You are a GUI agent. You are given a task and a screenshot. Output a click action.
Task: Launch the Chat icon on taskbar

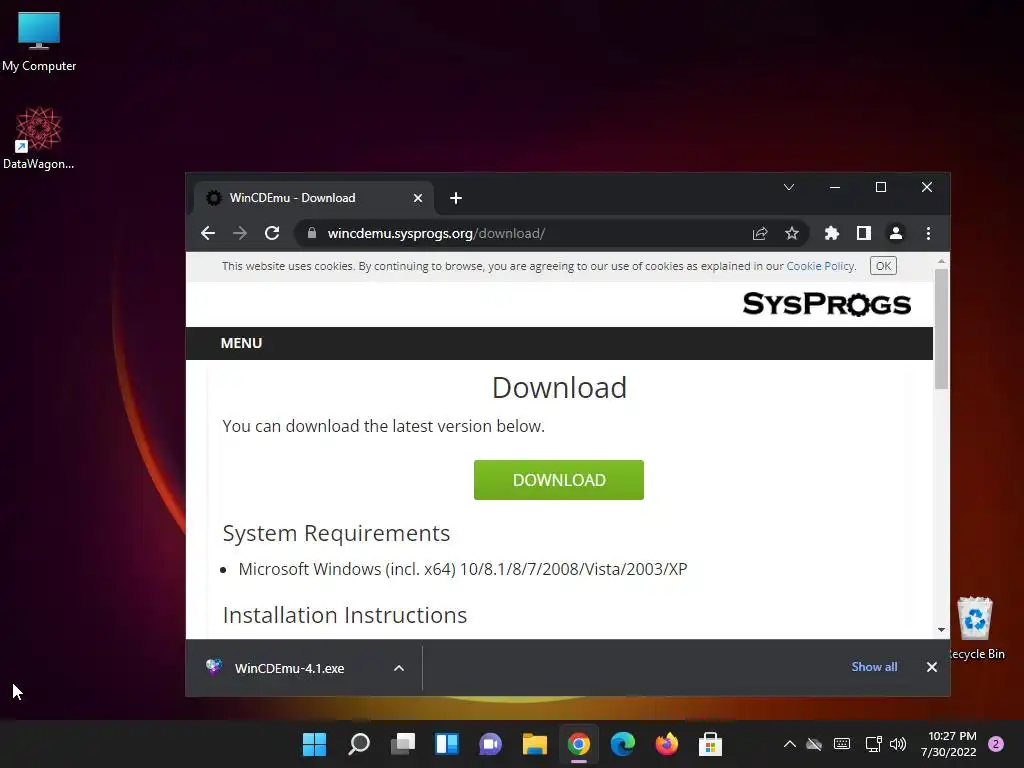490,744
